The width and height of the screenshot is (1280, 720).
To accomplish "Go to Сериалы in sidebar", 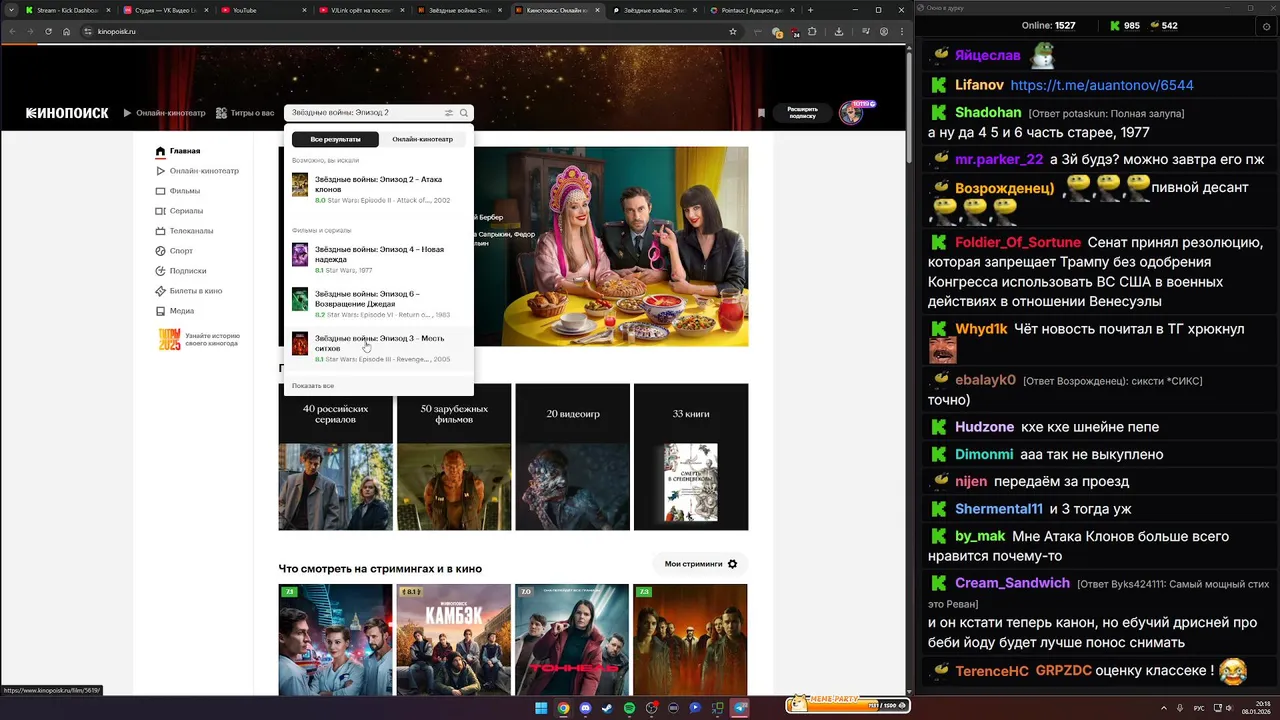I will pyautogui.click(x=179, y=211).
